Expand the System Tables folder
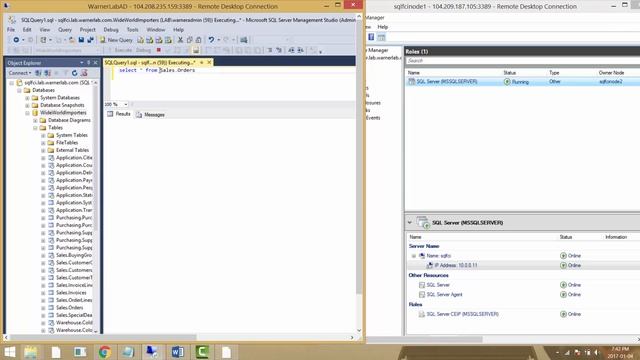Screen dimensions: 640x360 [43, 136]
